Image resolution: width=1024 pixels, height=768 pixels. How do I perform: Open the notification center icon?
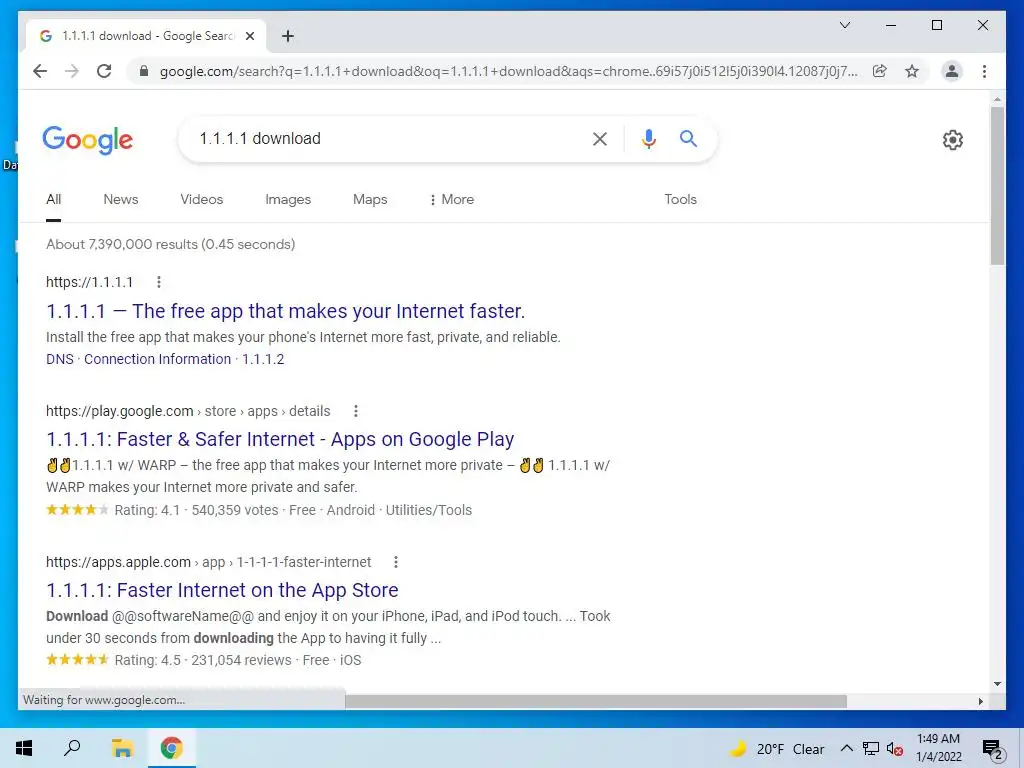point(993,749)
